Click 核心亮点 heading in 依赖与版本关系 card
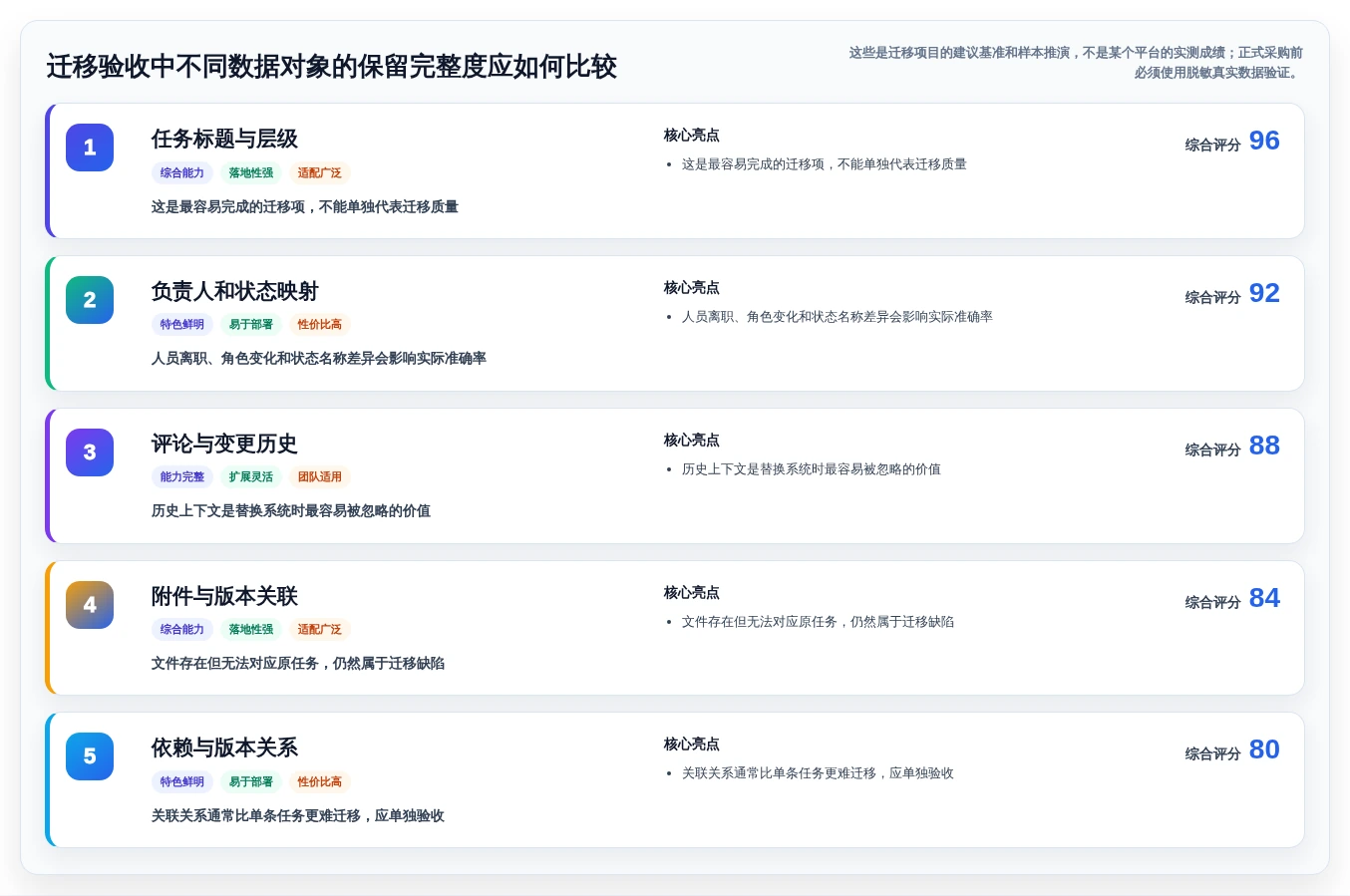The width and height of the screenshot is (1350, 896). 692,745
